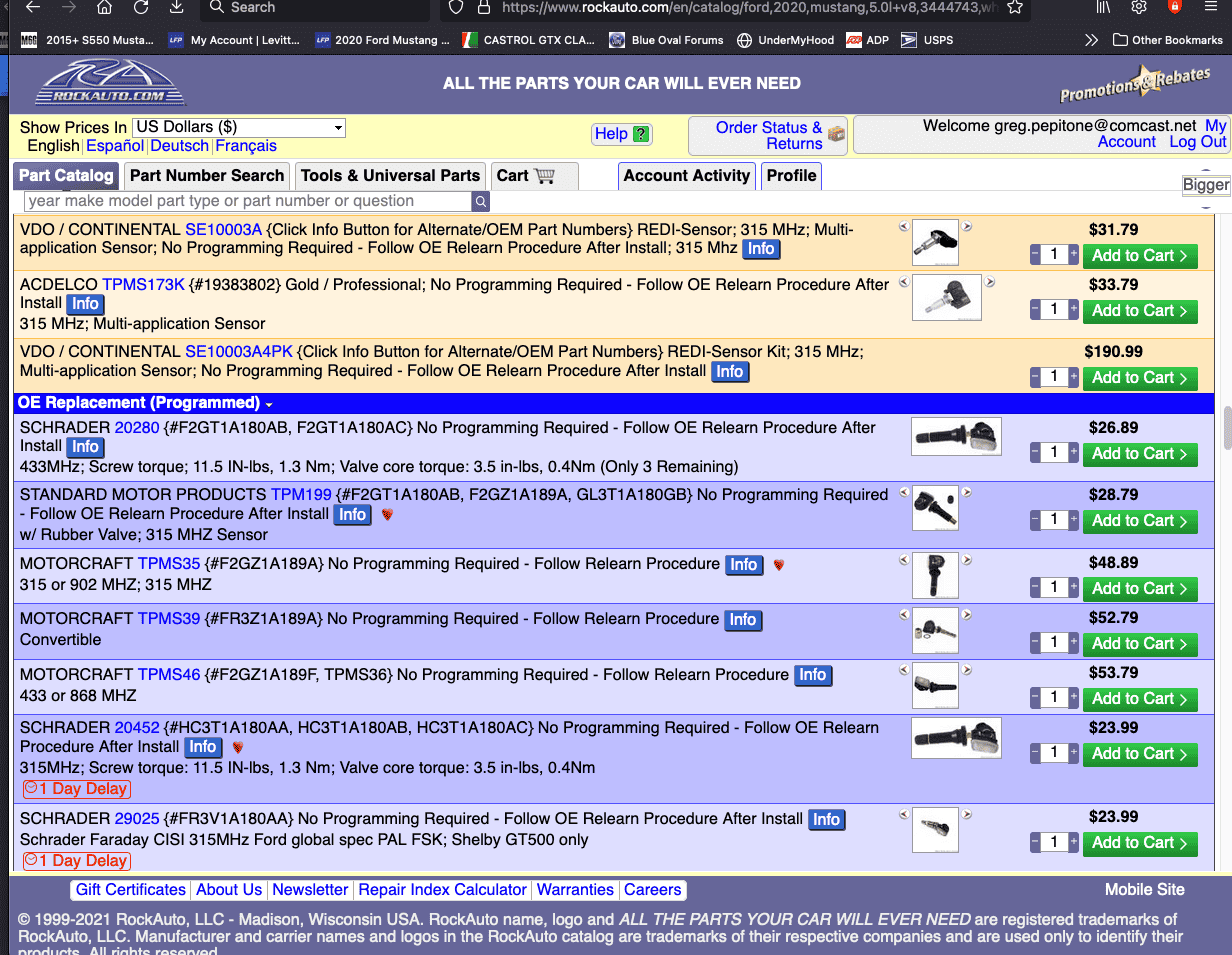Open the USPS bookmark
This screenshot has width=1232, height=955.
pyautogui.click(x=927, y=40)
